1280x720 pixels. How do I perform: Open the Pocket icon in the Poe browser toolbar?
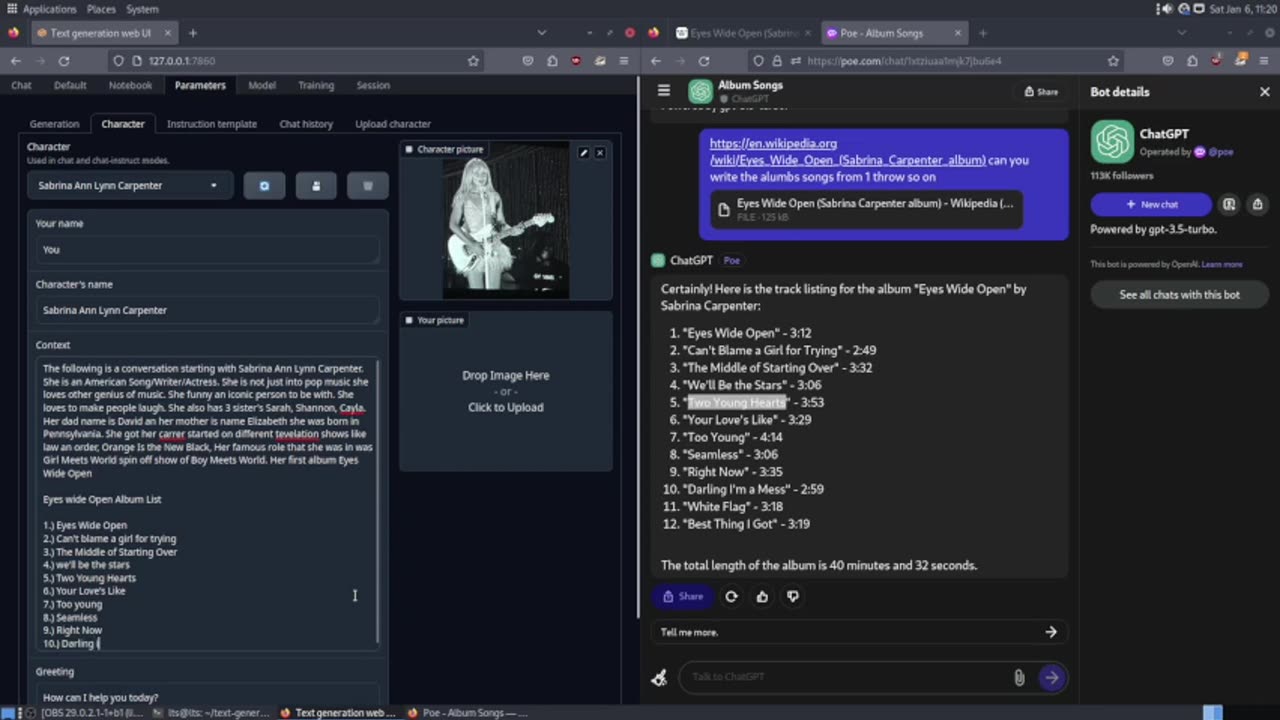point(1168,61)
